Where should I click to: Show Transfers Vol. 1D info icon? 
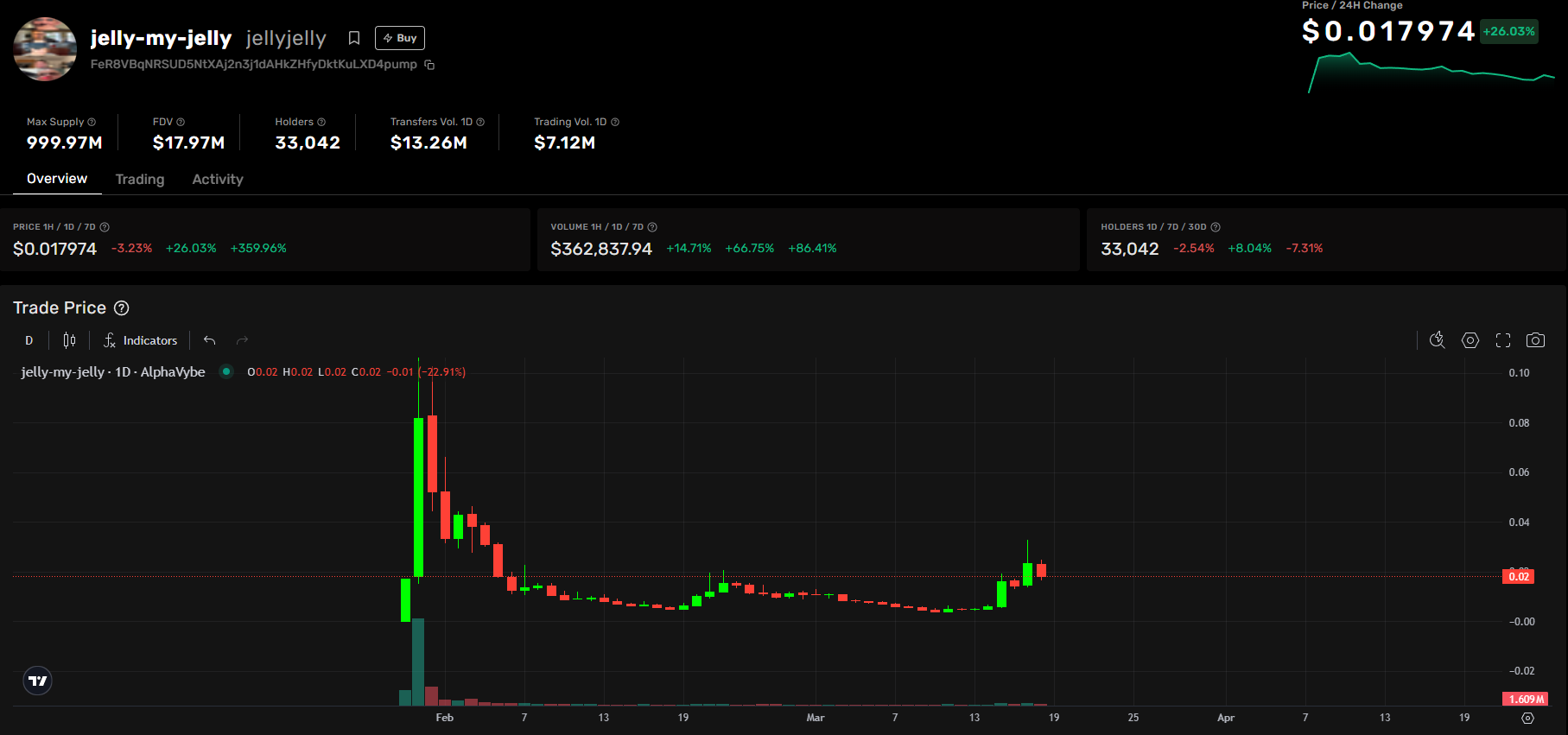pyautogui.click(x=480, y=122)
